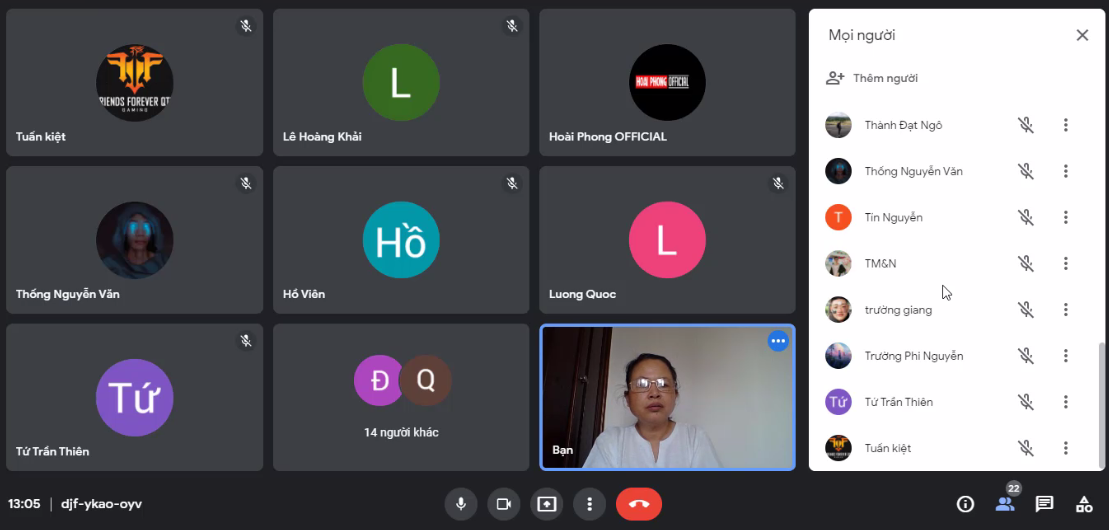Open more options in bottom call bar
This screenshot has width=1109, height=530.
[590, 504]
